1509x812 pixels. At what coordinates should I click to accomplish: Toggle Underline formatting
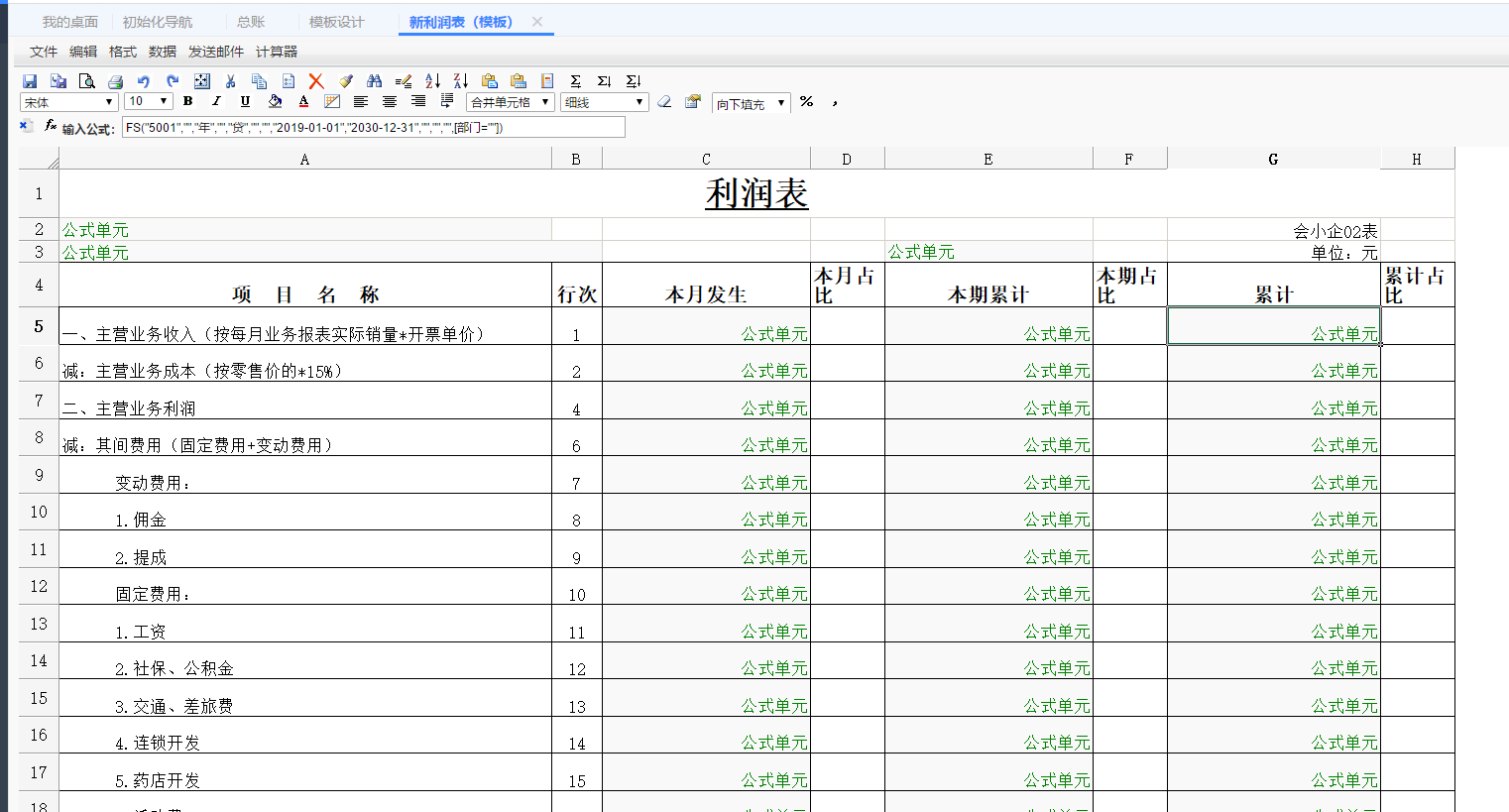tap(245, 101)
